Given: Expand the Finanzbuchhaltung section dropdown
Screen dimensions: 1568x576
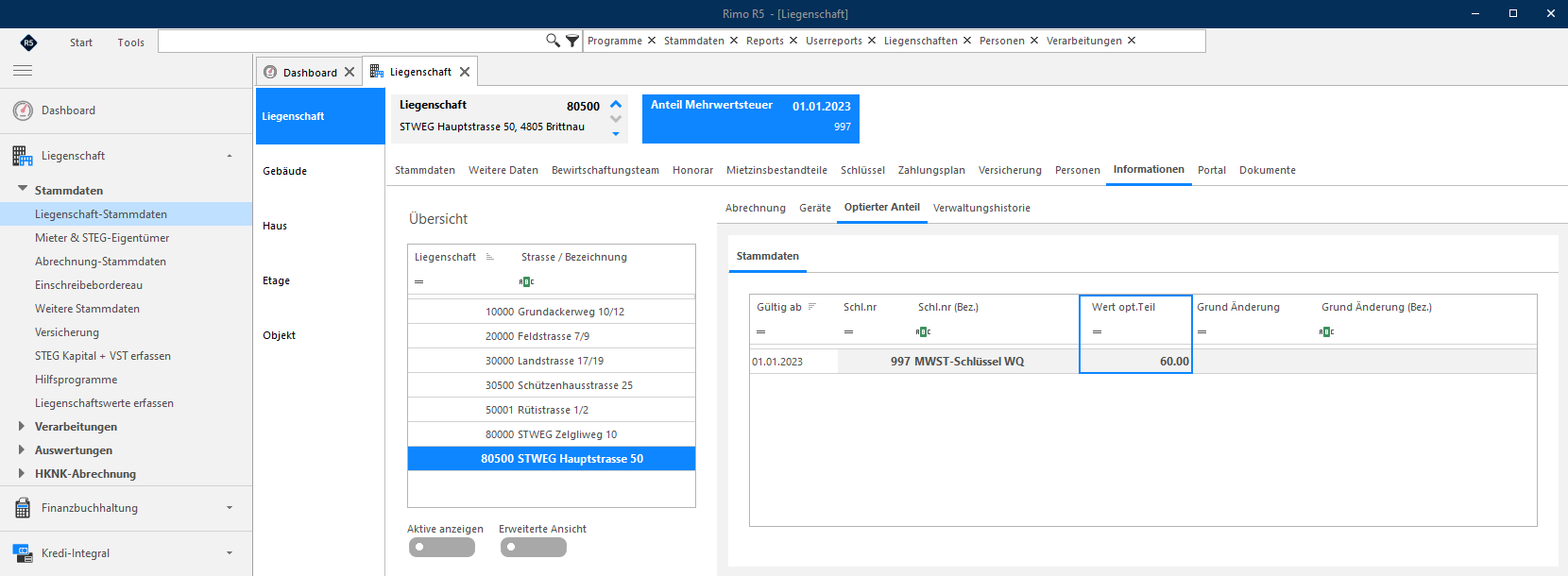Looking at the screenshot, I should pos(230,508).
